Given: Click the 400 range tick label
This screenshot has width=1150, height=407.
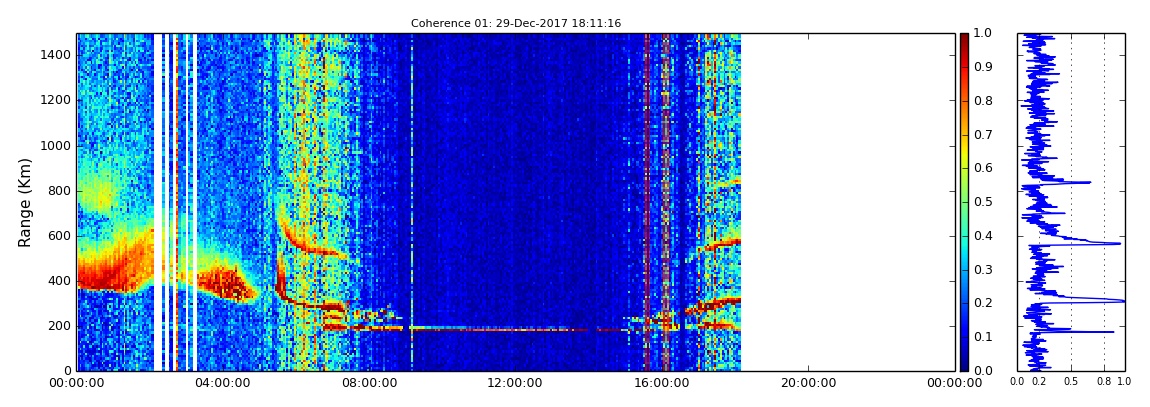Looking at the screenshot, I should coord(59,281).
